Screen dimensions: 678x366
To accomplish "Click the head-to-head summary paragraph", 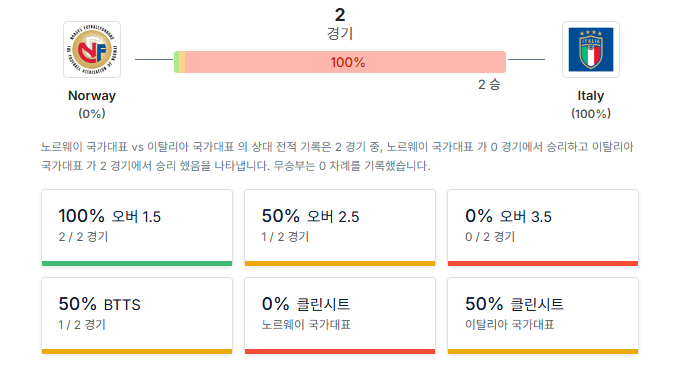I will point(337,156).
